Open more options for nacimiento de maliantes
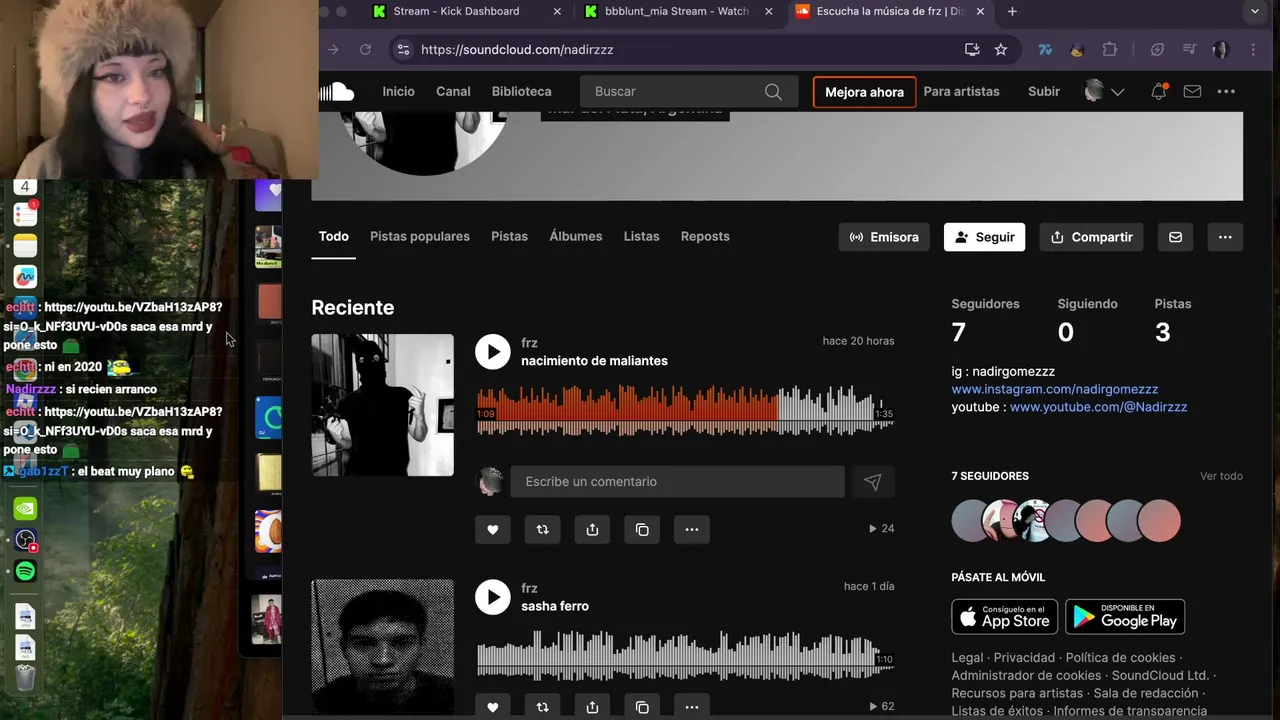The height and width of the screenshot is (720, 1280). pyautogui.click(x=692, y=529)
